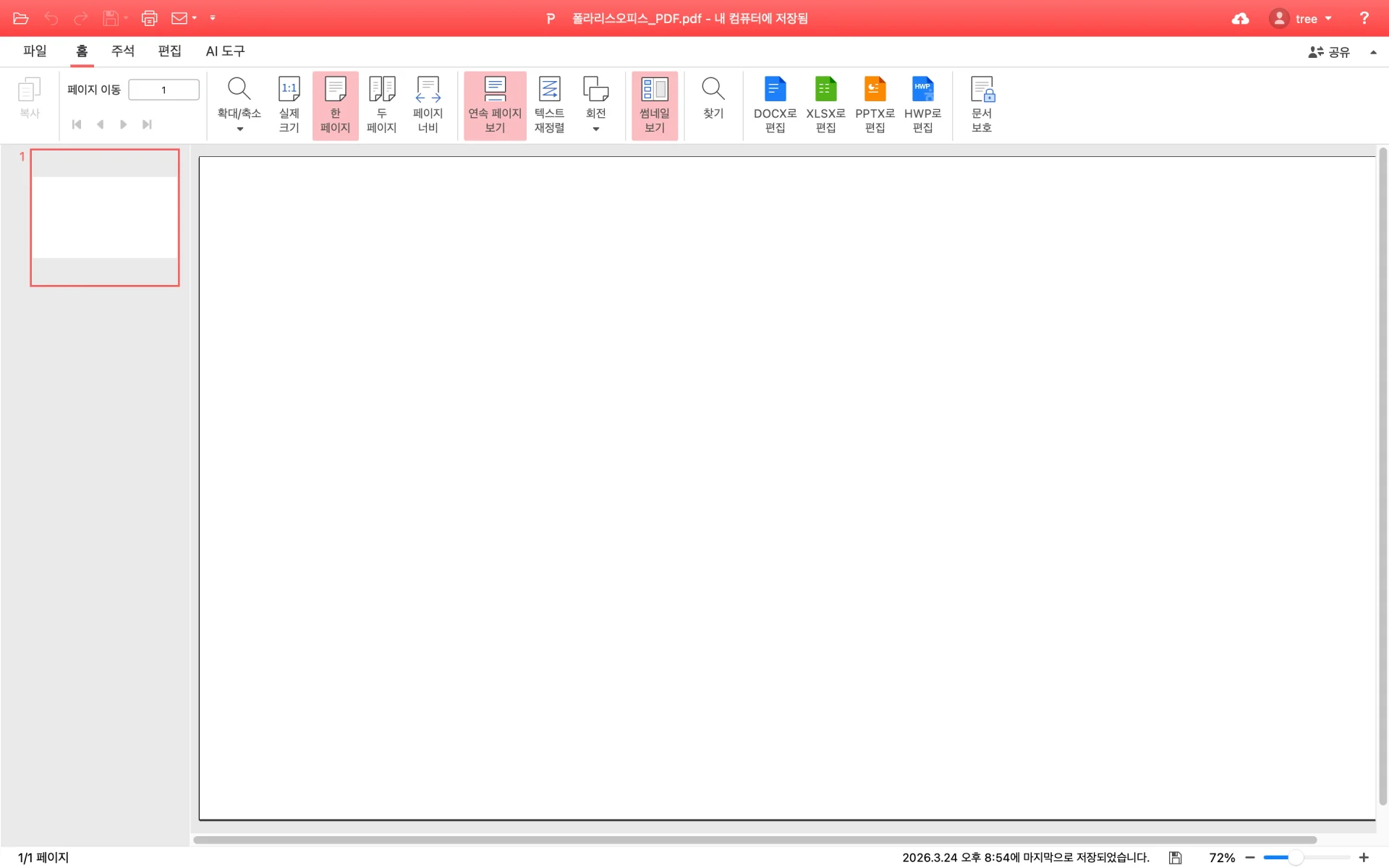Open the 주석 annotation tab
The width and height of the screenshot is (1389, 868).
coord(122,51)
